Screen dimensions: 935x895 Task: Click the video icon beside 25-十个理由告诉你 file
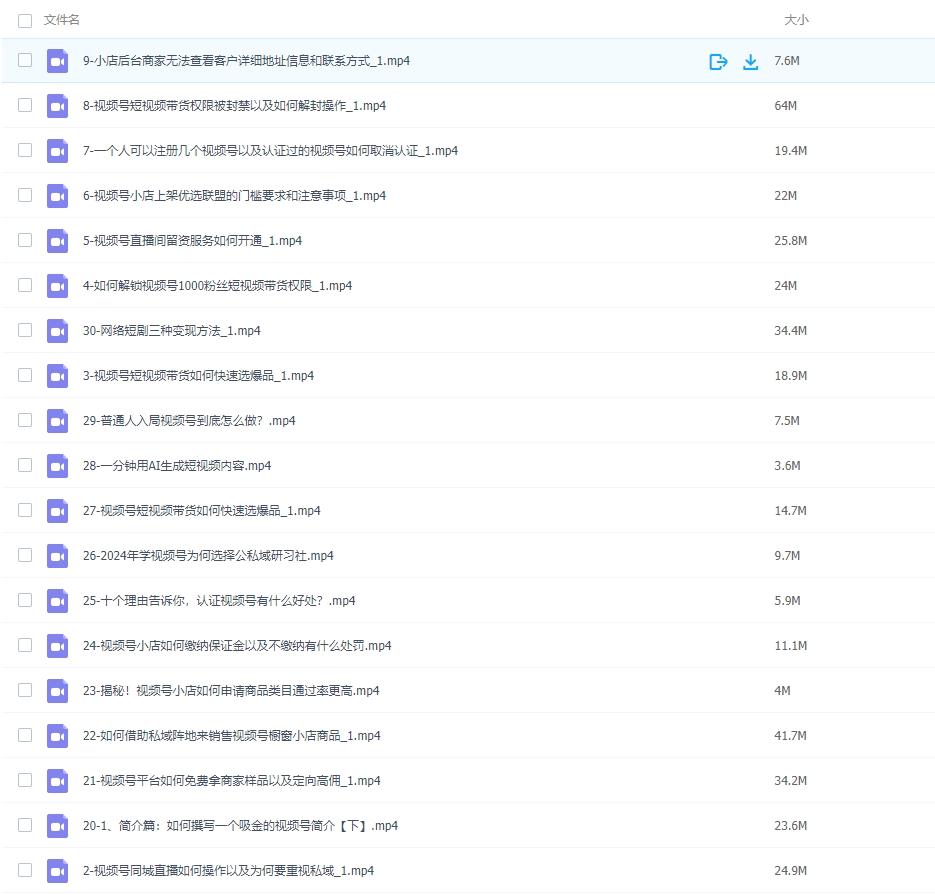point(57,600)
